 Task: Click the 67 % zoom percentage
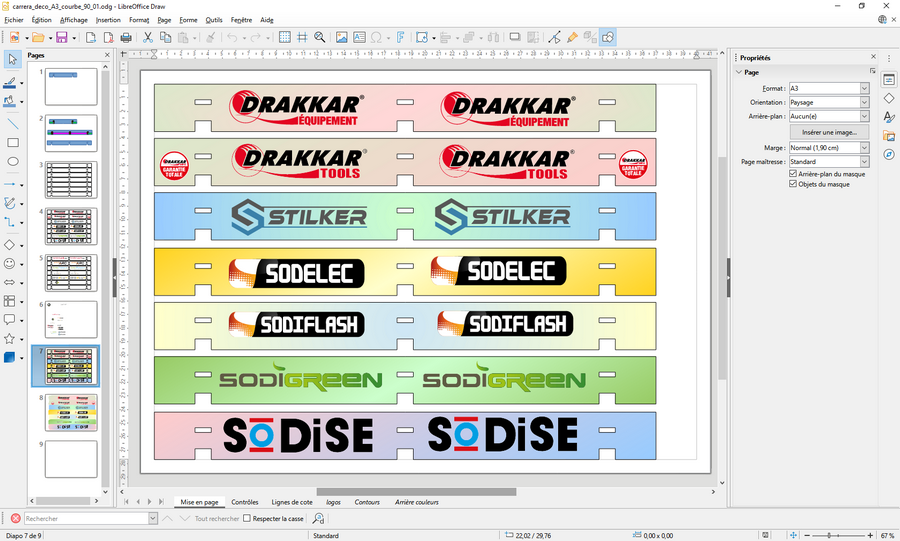tap(887, 535)
